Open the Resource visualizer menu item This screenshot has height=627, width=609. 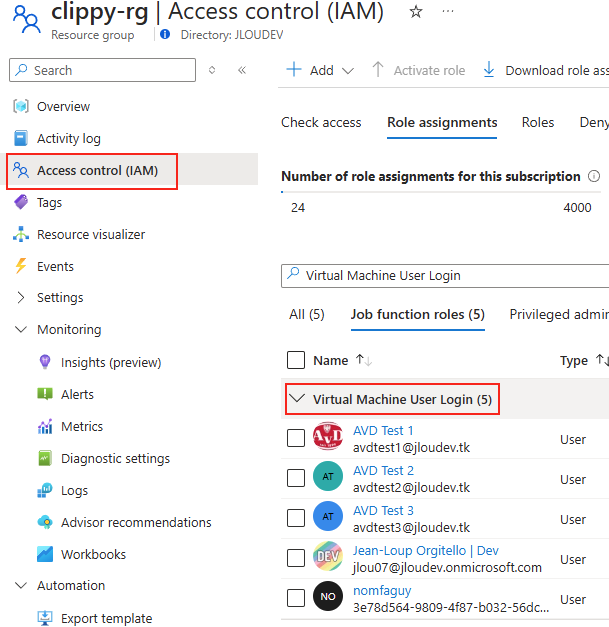pos(91,234)
